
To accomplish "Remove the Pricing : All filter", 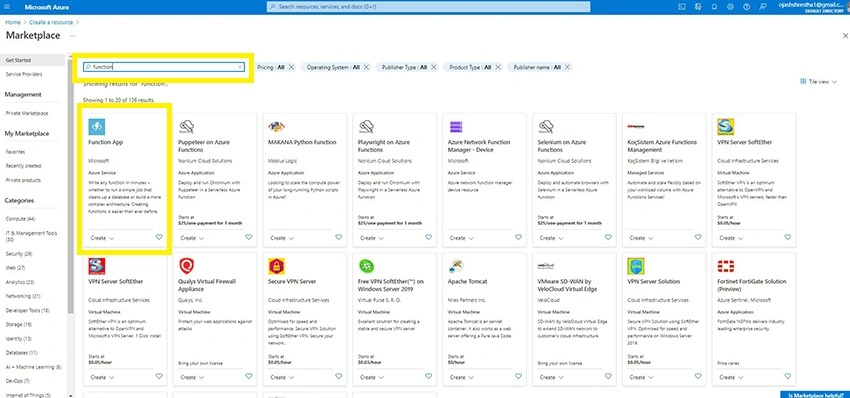I will point(291,67).
